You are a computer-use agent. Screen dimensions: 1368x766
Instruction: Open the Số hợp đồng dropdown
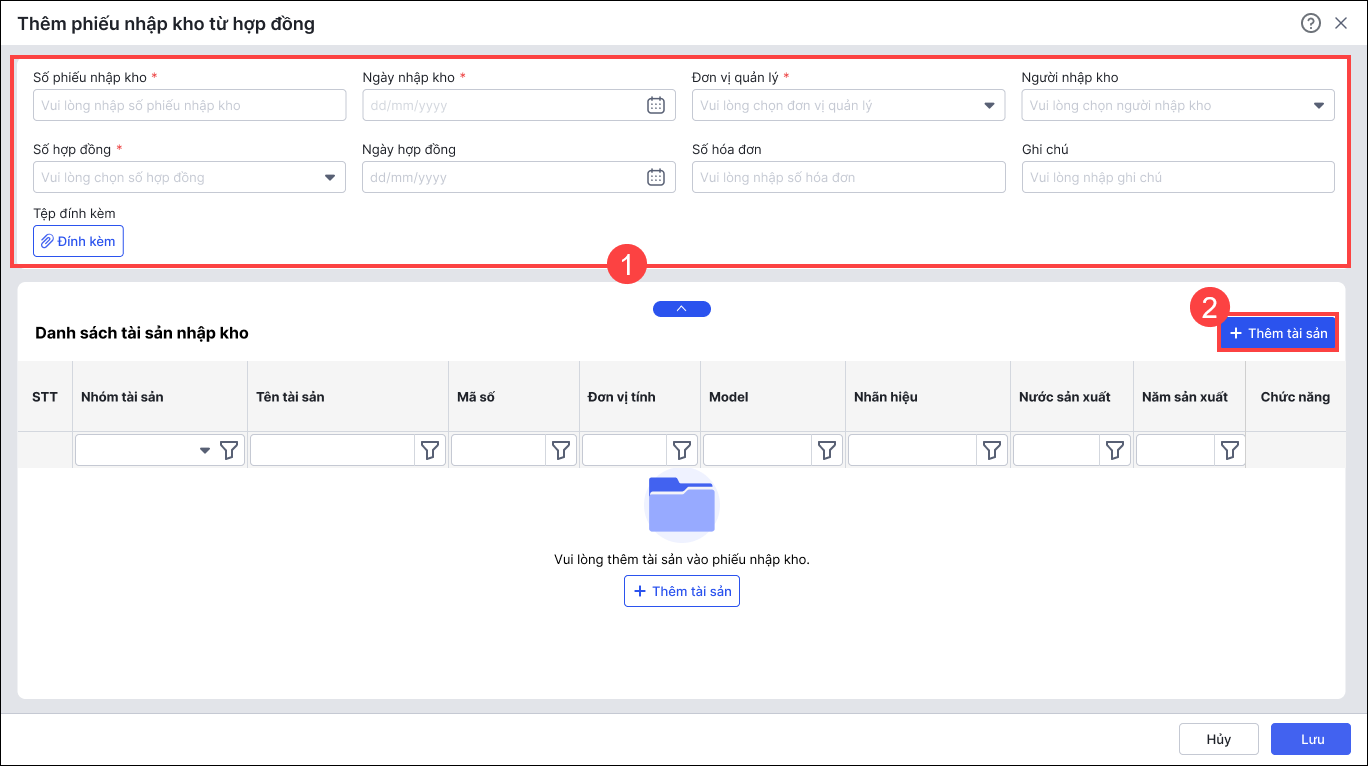click(x=329, y=177)
